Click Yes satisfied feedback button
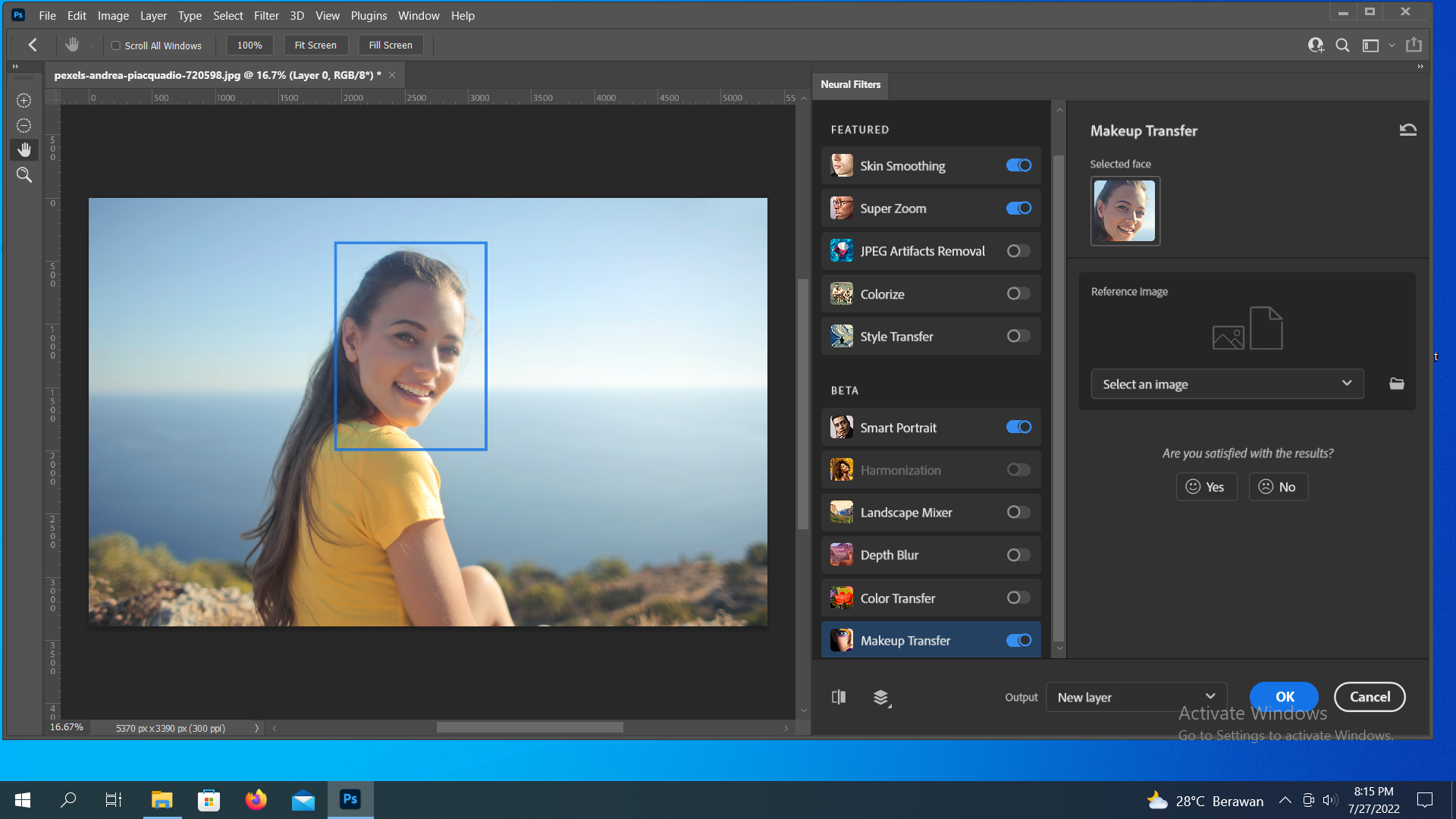 click(x=1206, y=487)
